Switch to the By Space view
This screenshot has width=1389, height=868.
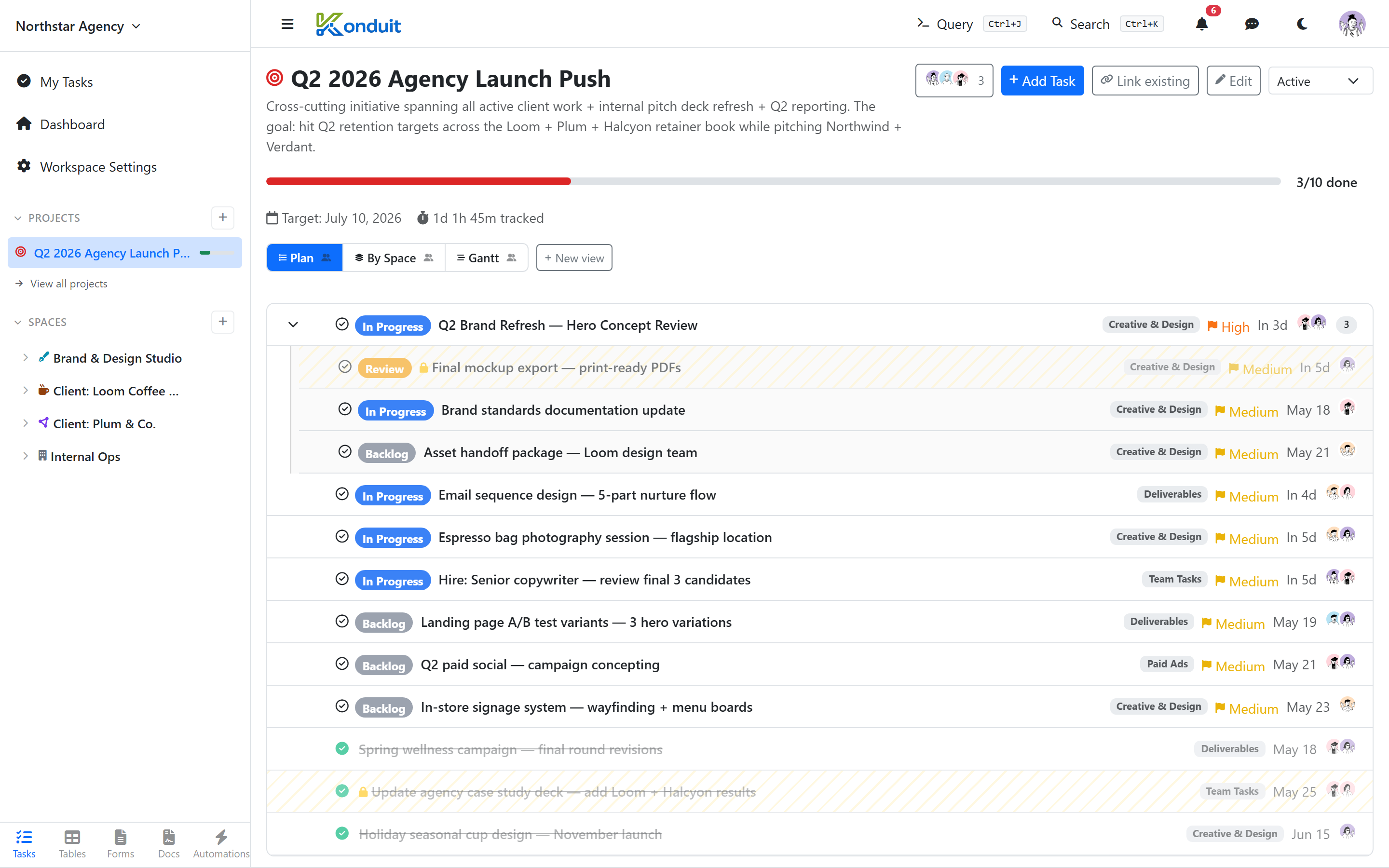click(x=394, y=258)
